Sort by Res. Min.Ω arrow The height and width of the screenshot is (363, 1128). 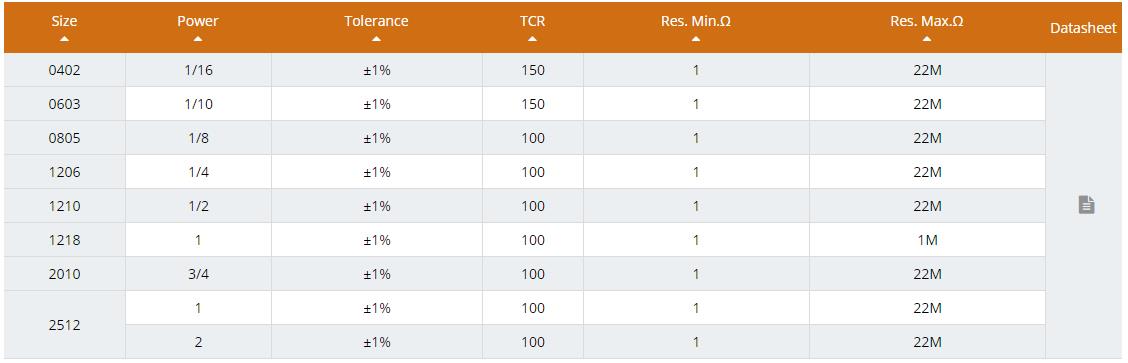pos(696,39)
